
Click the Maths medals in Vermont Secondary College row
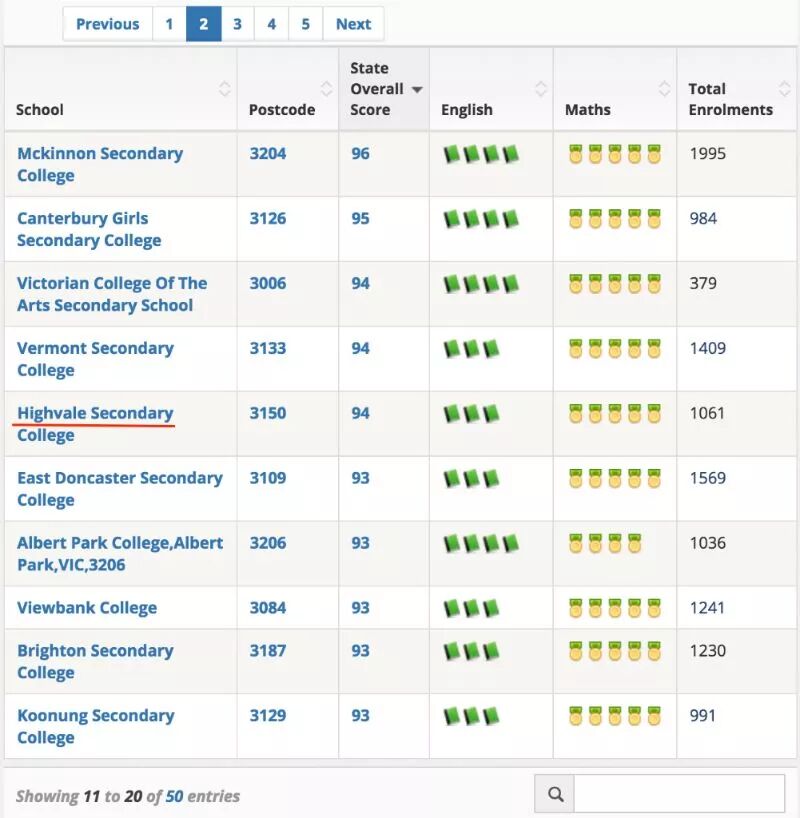615,349
